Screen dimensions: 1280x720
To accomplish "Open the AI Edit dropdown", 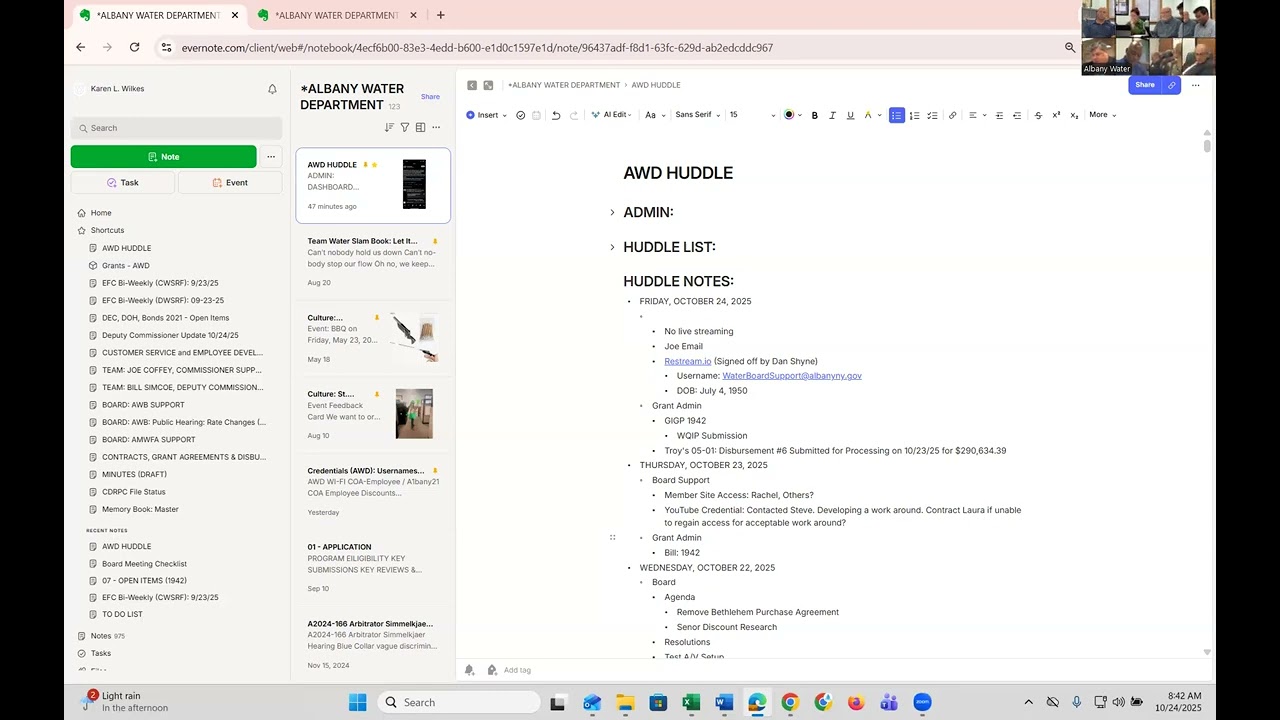I will pos(611,115).
